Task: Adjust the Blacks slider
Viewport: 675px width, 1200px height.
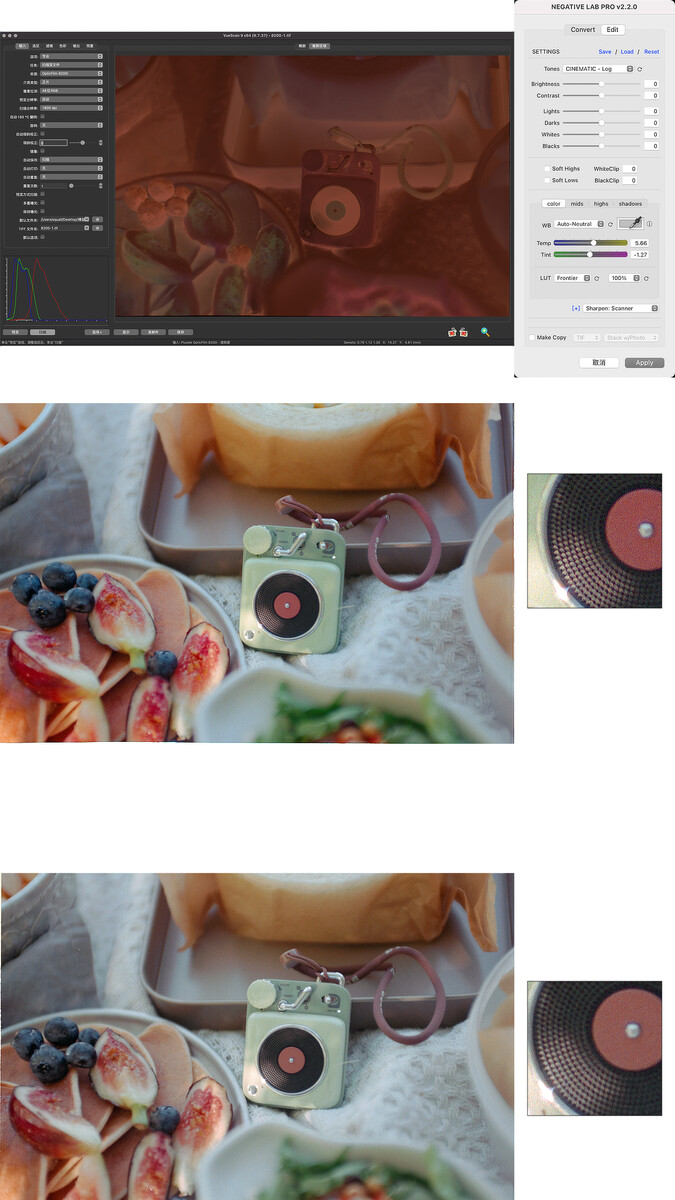Action: point(602,146)
